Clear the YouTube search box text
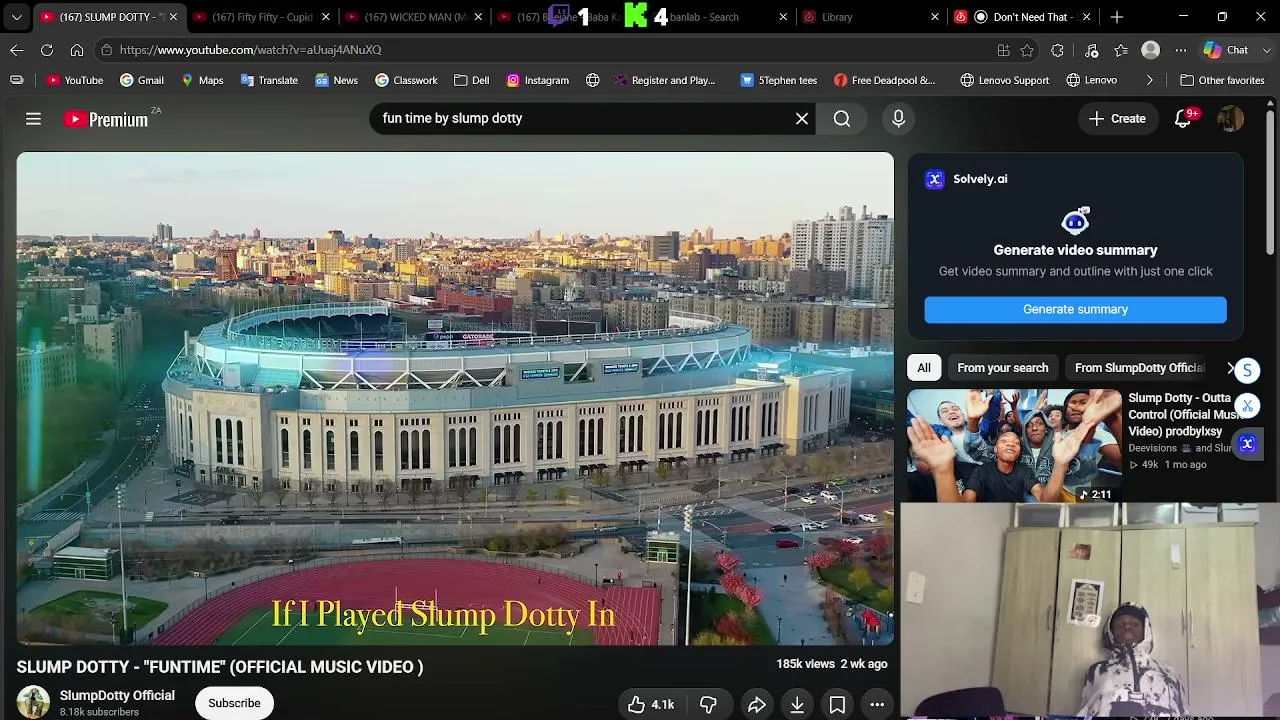Viewport: 1280px width, 720px height. tap(802, 118)
